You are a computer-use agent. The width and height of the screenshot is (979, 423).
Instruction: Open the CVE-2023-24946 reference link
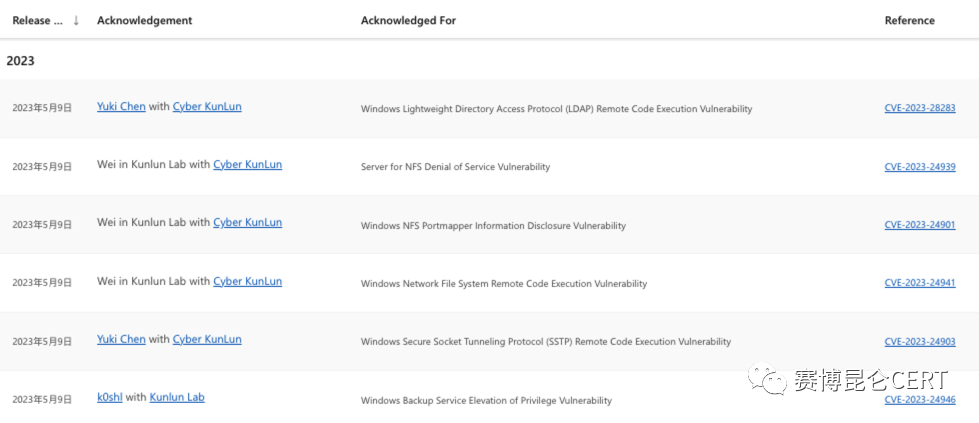point(919,399)
